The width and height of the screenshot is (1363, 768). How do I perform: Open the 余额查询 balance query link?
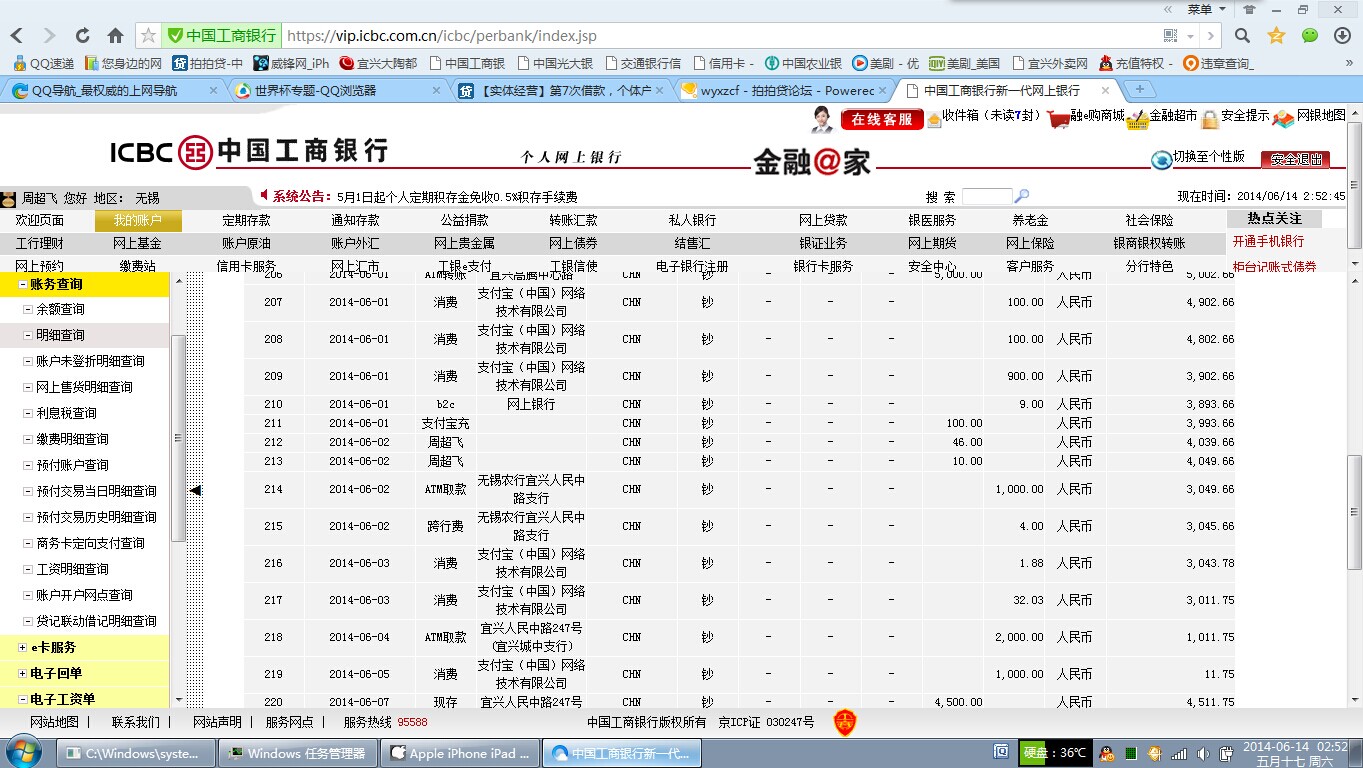[60, 310]
